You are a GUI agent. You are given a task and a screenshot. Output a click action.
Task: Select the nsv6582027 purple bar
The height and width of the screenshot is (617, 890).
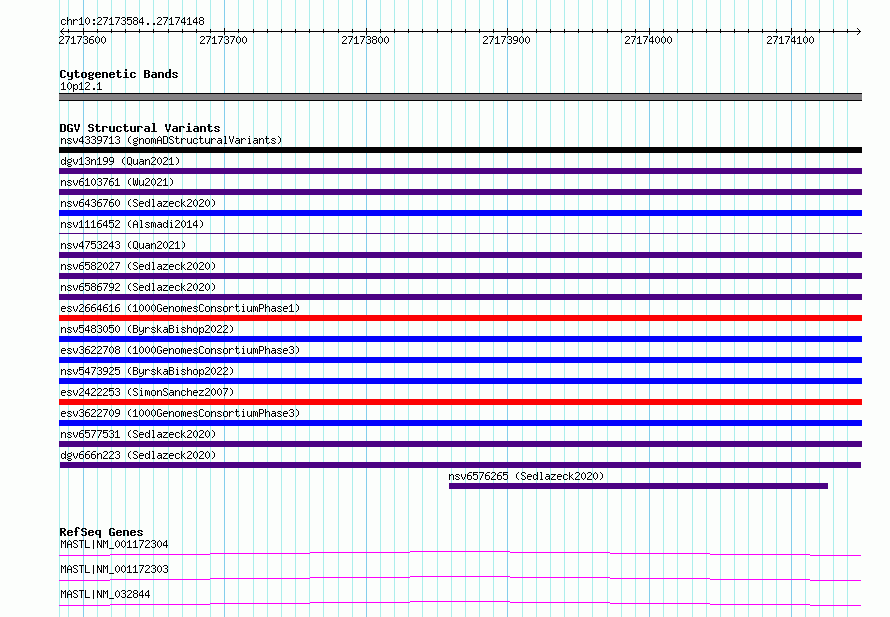460,276
